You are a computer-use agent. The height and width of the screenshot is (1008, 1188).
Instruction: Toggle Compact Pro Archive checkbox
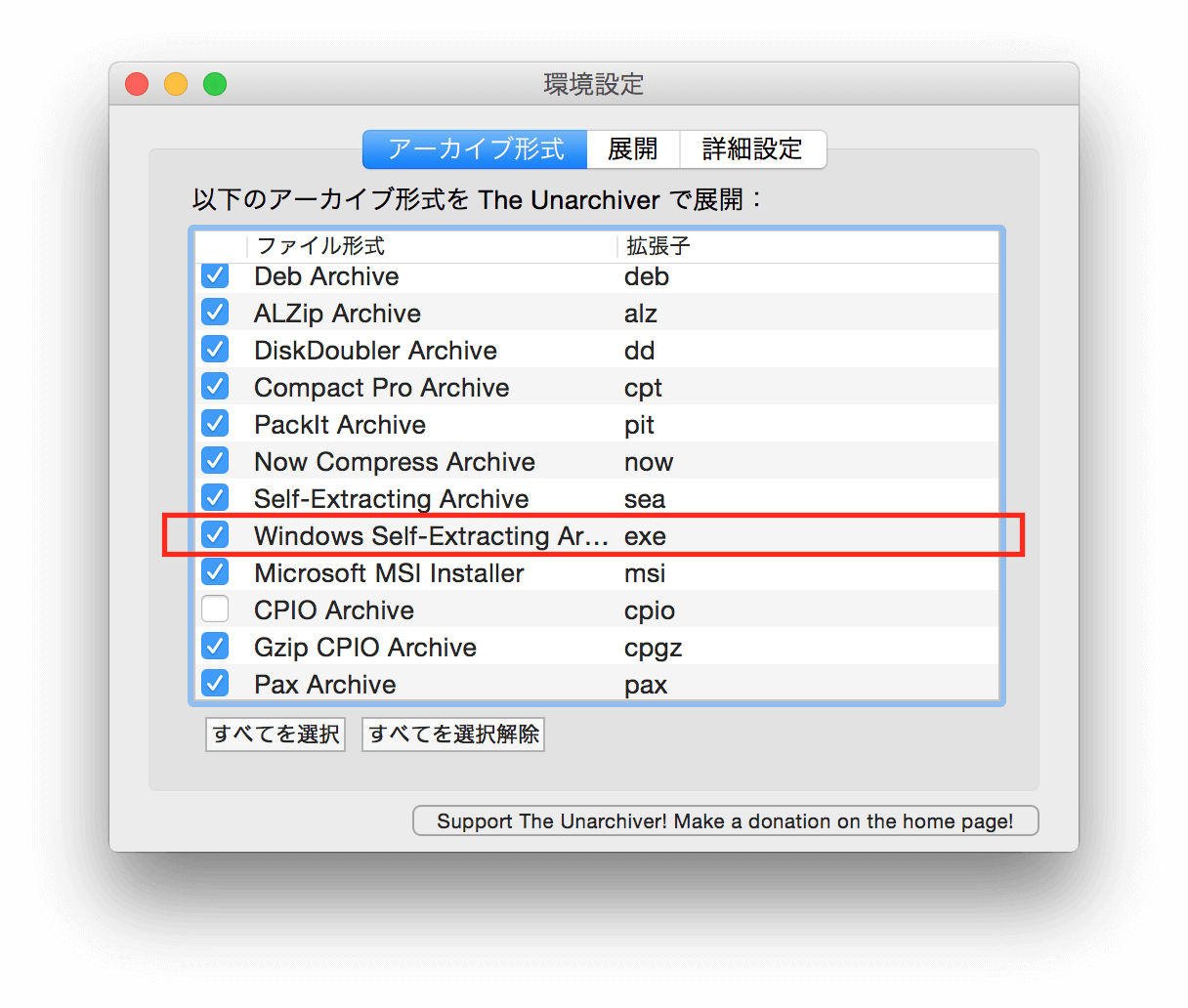click(x=215, y=387)
